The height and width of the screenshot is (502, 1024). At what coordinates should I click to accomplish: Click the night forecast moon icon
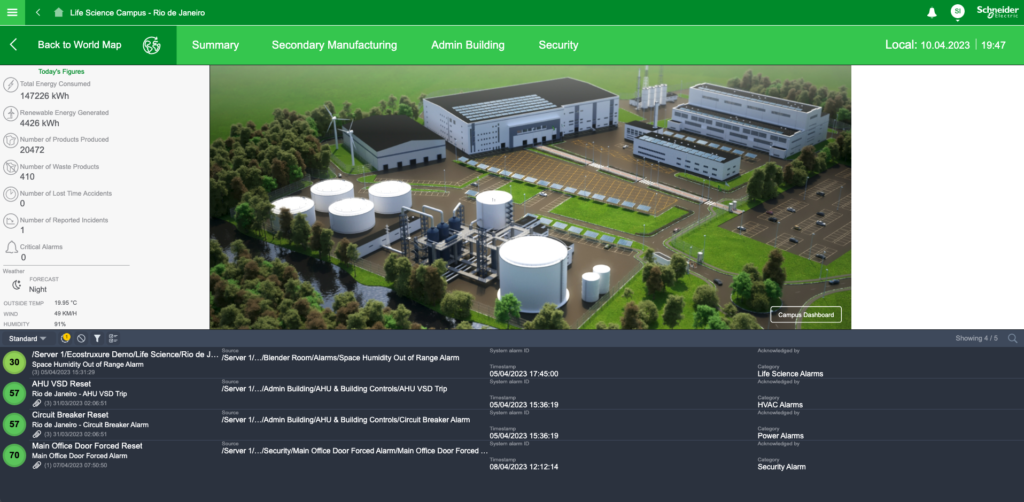click(17, 285)
